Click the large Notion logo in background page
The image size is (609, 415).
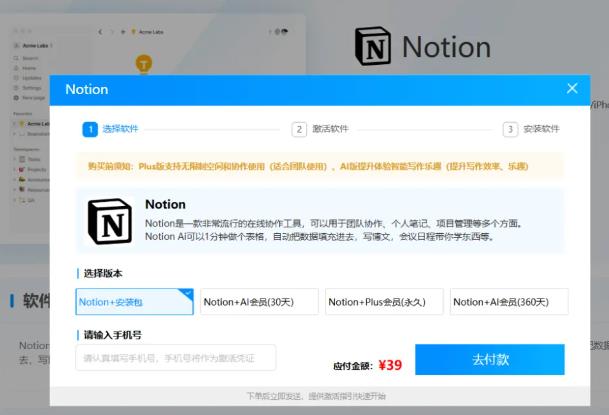(x=373, y=46)
